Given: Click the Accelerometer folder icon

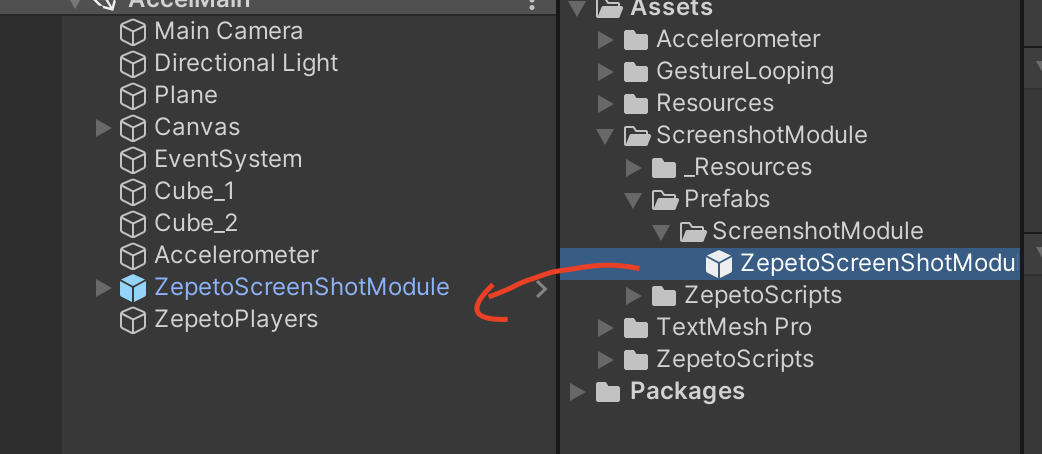Looking at the screenshot, I should (x=636, y=40).
